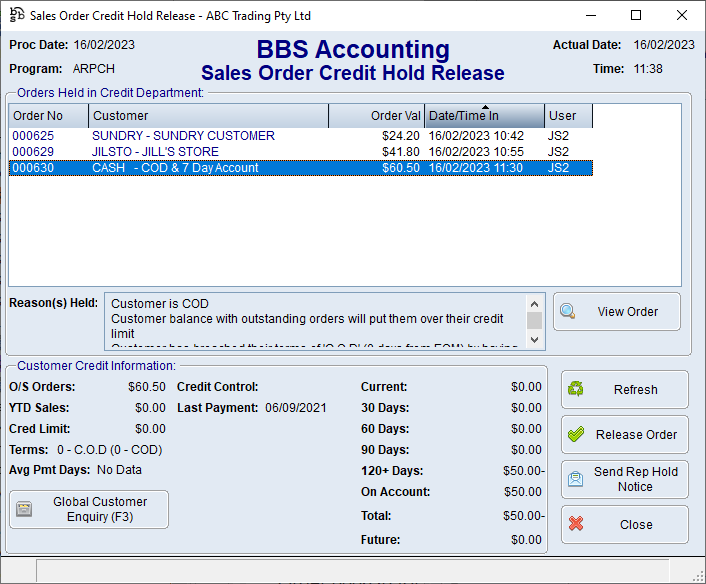Sort by Order No column header
Image resolution: width=706 pixels, height=584 pixels.
click(x=48, y=116)
